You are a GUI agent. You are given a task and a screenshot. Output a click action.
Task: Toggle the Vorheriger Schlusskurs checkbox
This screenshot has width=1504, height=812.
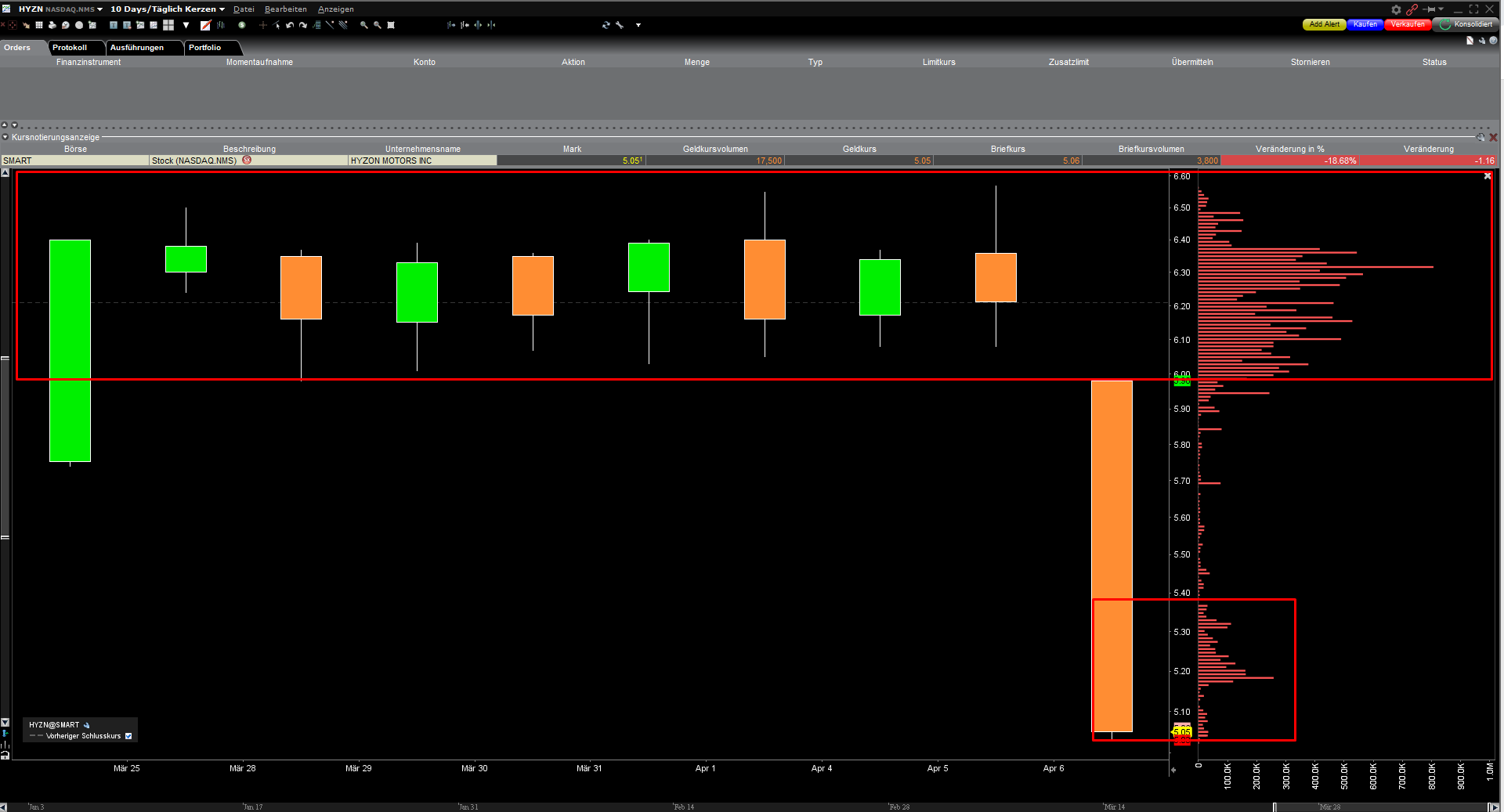(128, 736)
